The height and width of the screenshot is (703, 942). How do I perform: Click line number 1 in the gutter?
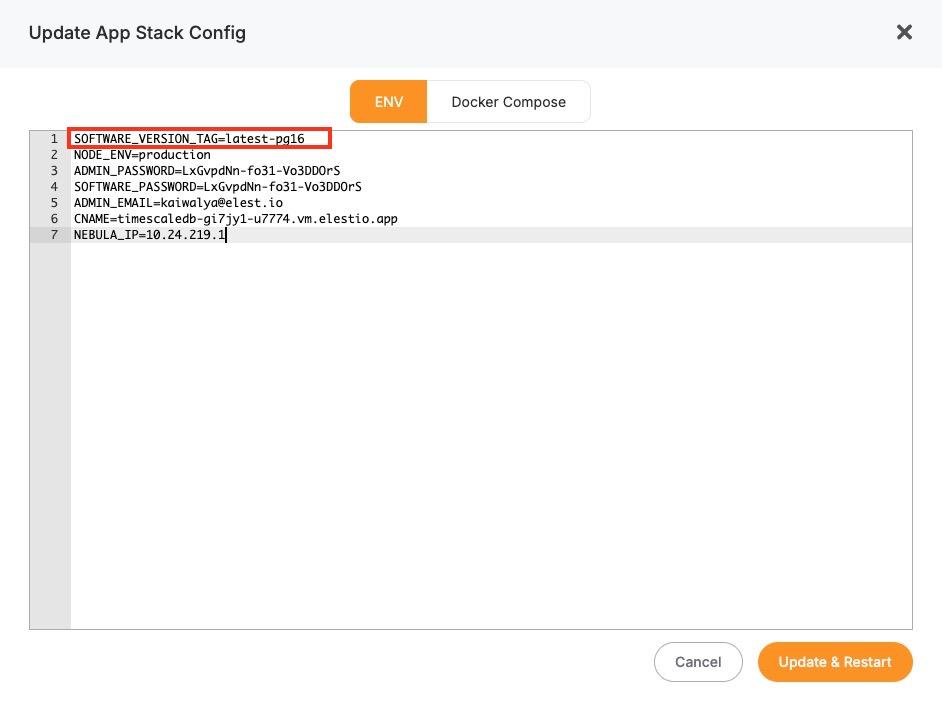click(54, 139)
